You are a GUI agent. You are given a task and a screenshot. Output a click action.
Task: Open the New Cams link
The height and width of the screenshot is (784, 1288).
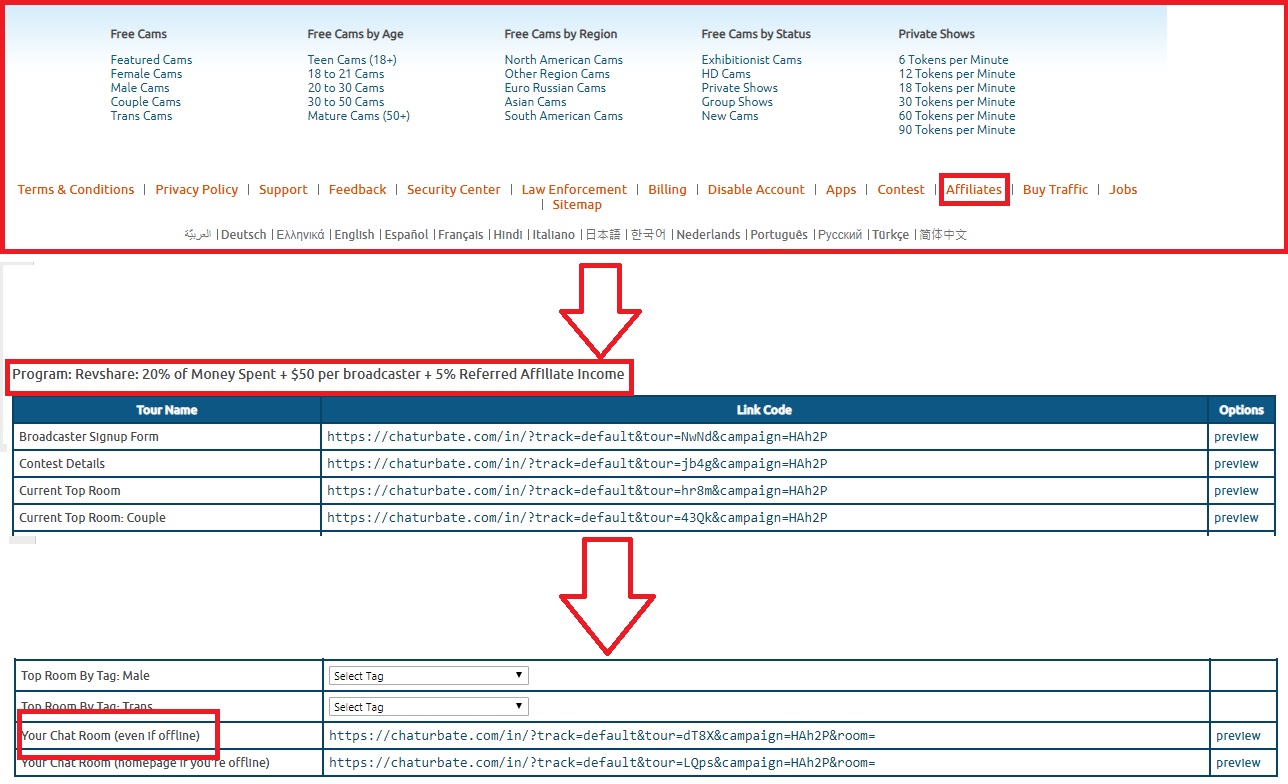pyautogui.click(x=730, y=116)
